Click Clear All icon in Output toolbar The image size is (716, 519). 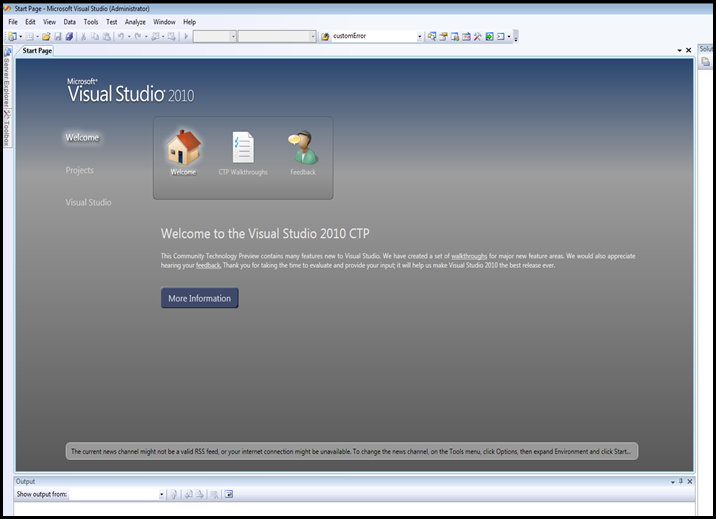[x=214, y=494]
